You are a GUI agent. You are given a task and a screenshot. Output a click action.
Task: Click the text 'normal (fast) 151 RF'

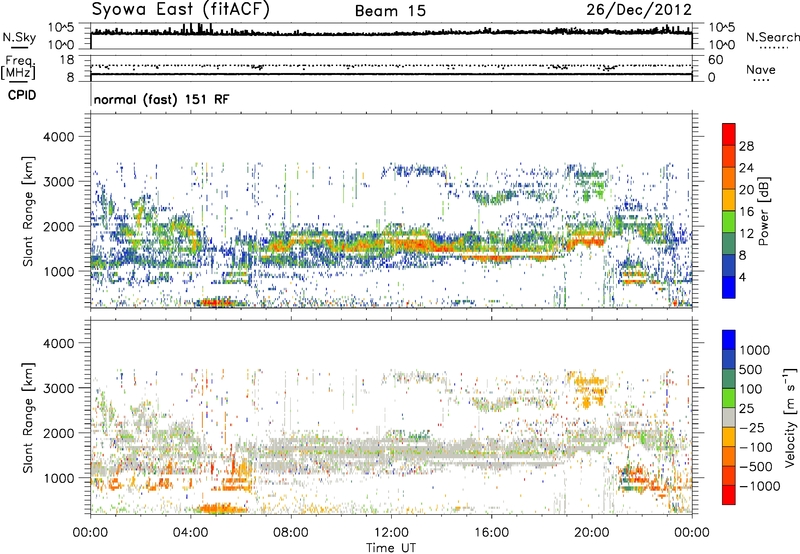(161, 99)
